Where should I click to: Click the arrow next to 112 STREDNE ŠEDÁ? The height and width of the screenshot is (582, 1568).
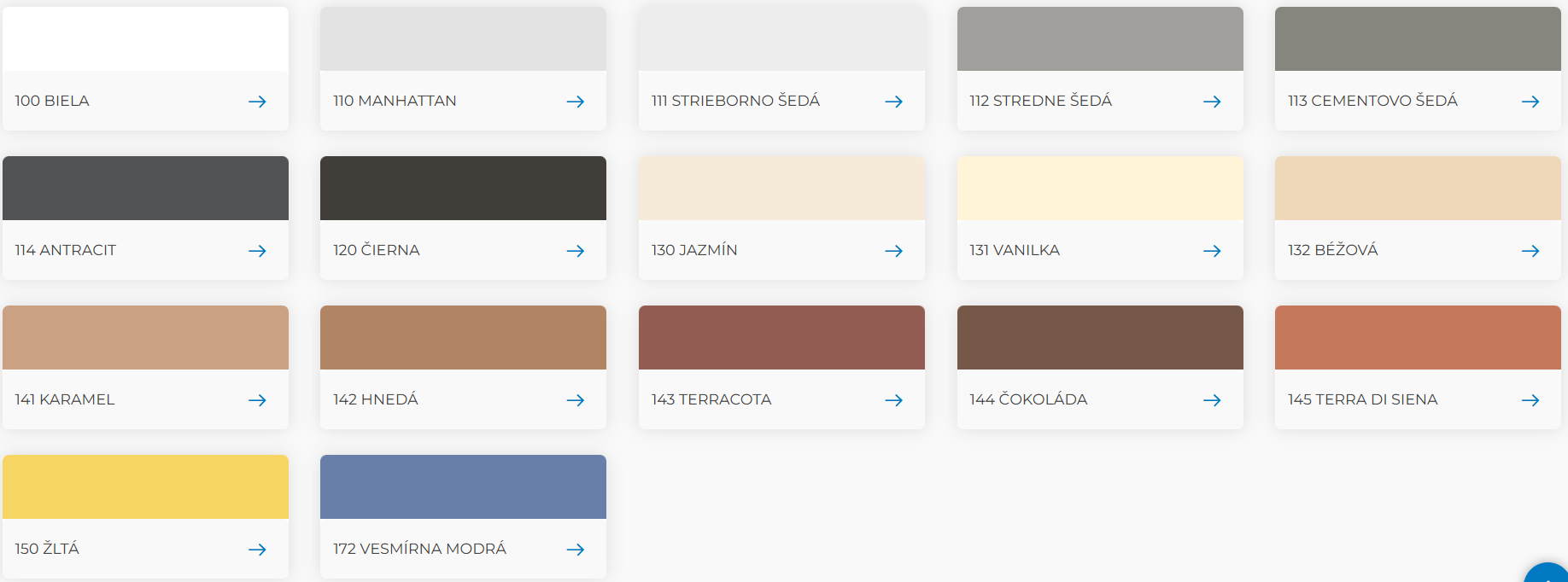[1212, 102]
